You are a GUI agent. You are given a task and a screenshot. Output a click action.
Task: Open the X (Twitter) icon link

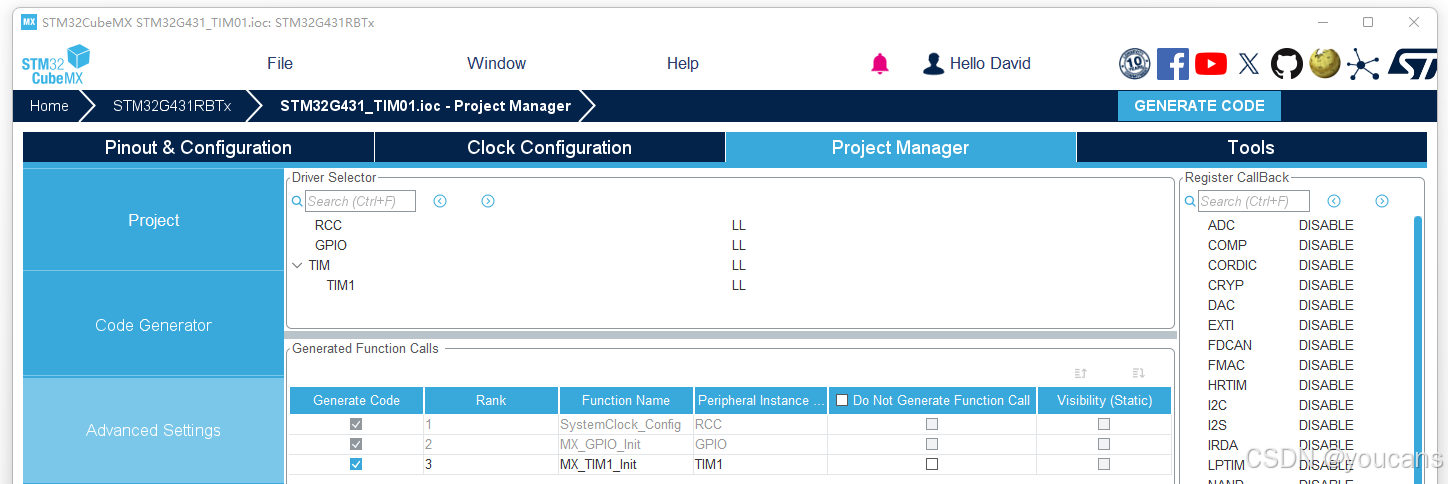click(x=1249, y=64)
